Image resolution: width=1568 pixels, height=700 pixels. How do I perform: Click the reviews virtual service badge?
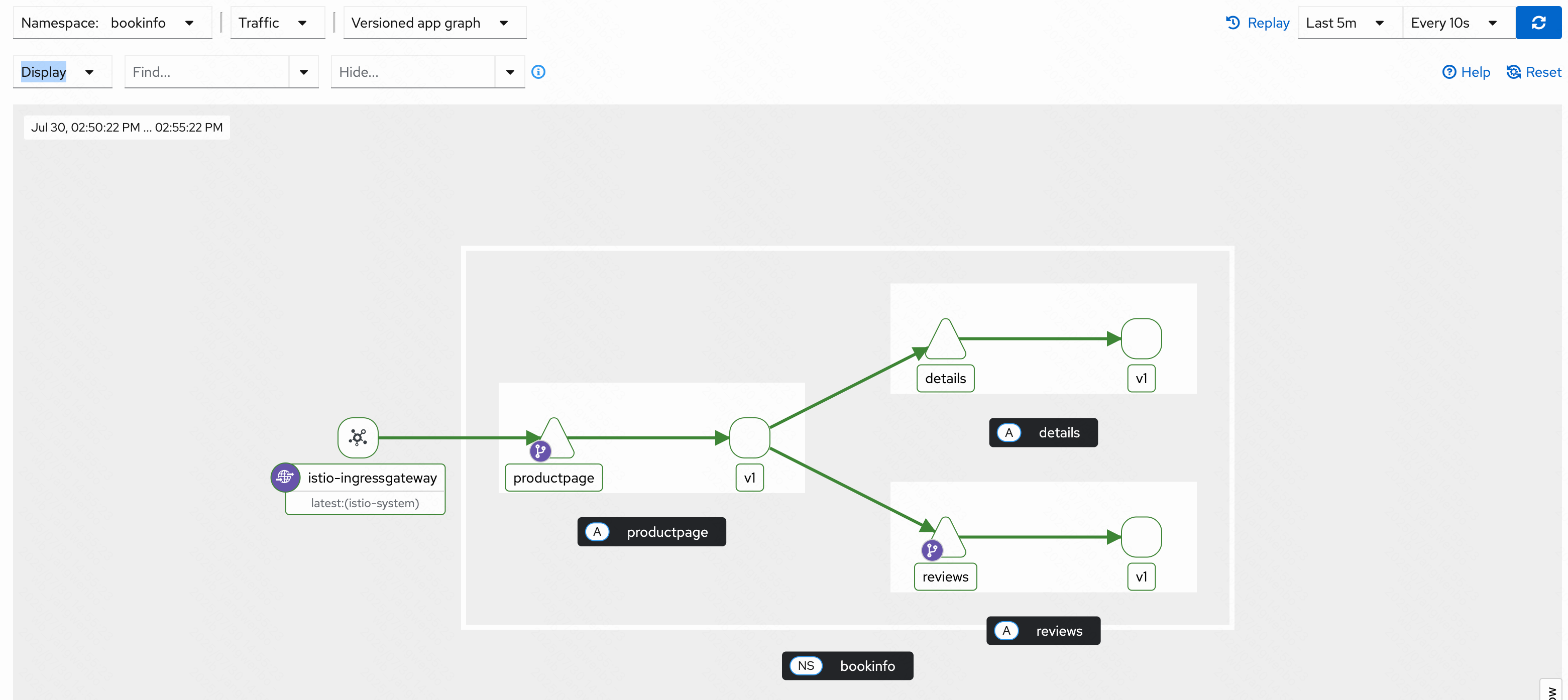tap(931, 550)
